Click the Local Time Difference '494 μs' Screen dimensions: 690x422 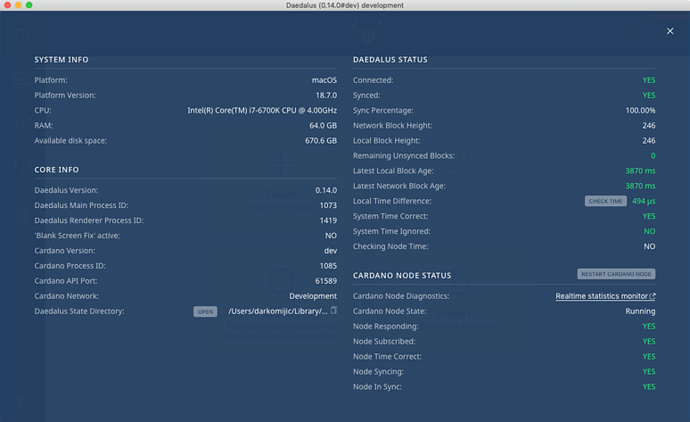pyautogui.click(x=643, y=201)
